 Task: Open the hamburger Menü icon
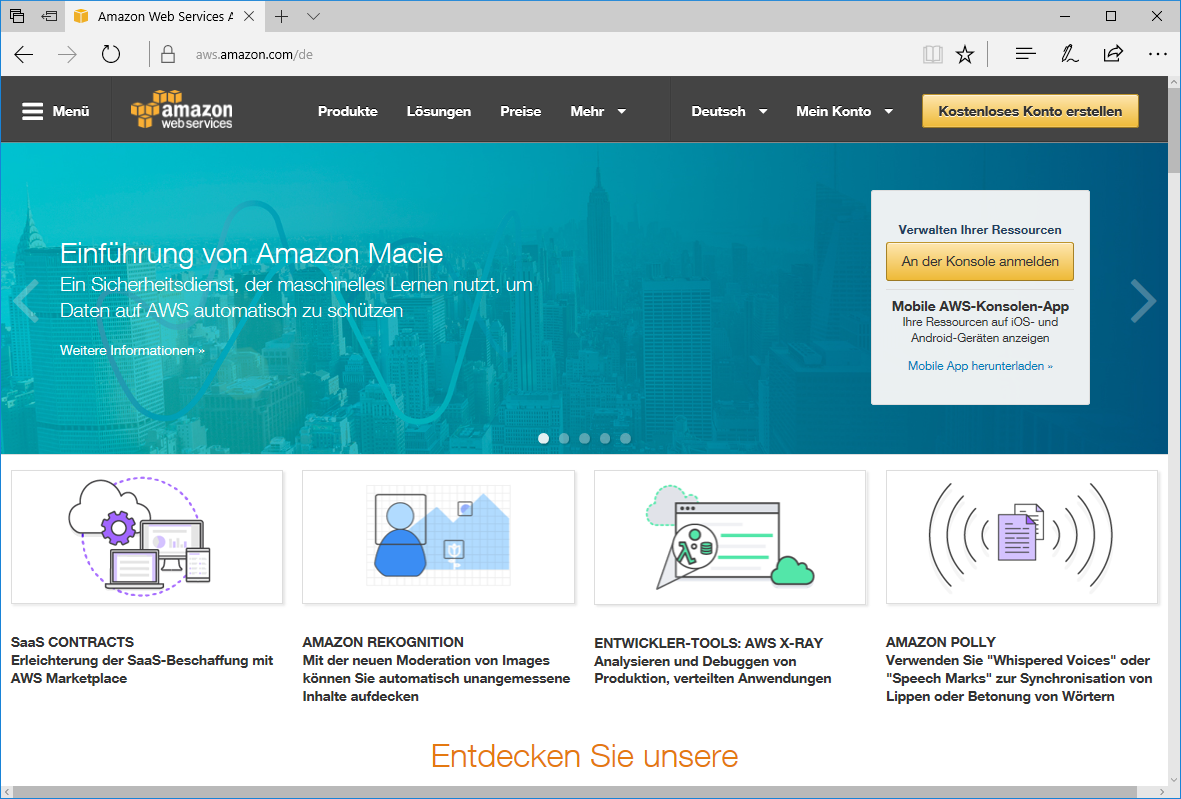[33, 111]
